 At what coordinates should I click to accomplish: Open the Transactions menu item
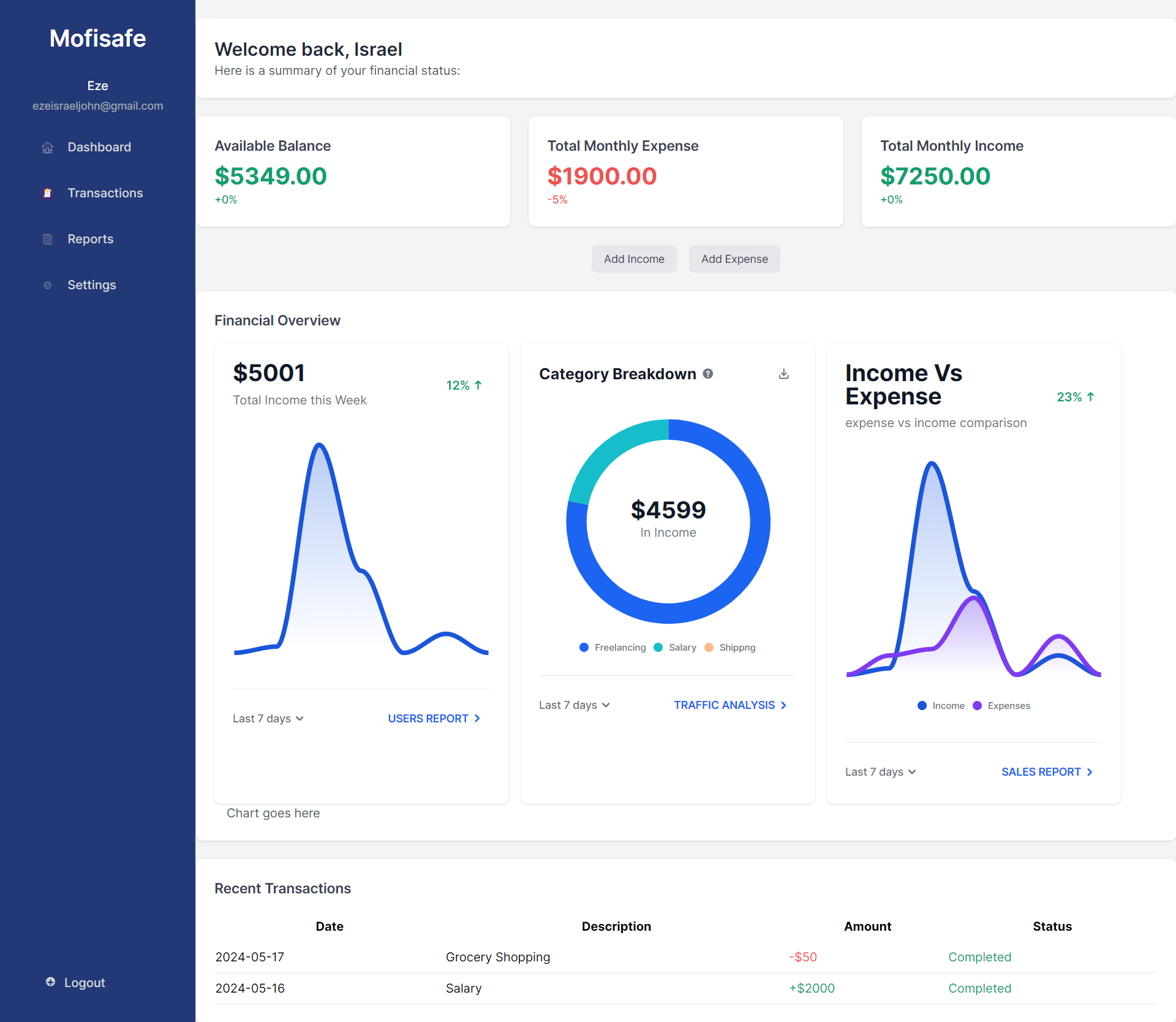click(x=105, y=194)
